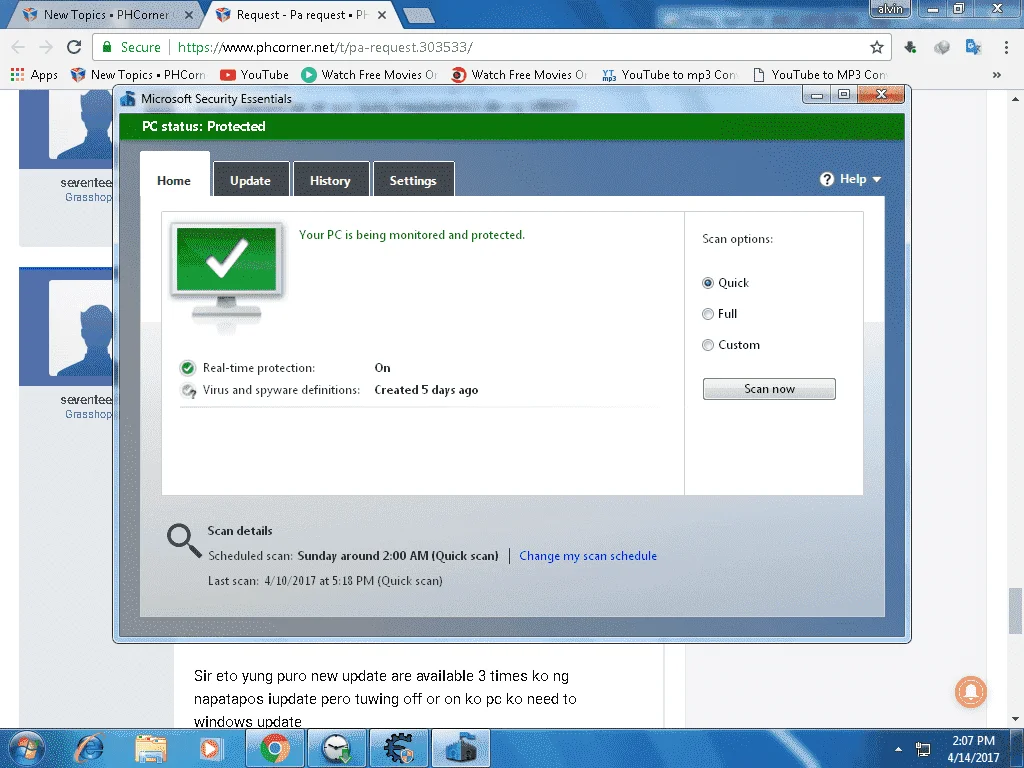Click the virus definitions status icon
The image size is (1024, 768).
click(x=188, y=391)
